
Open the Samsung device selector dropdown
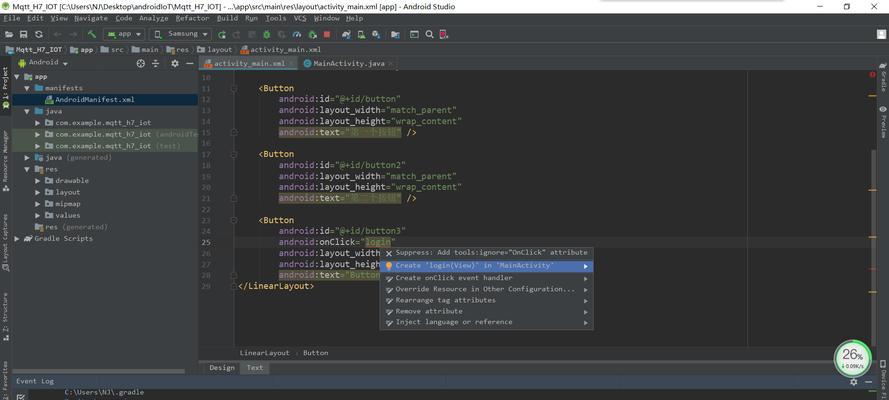[x=180, y=35]
